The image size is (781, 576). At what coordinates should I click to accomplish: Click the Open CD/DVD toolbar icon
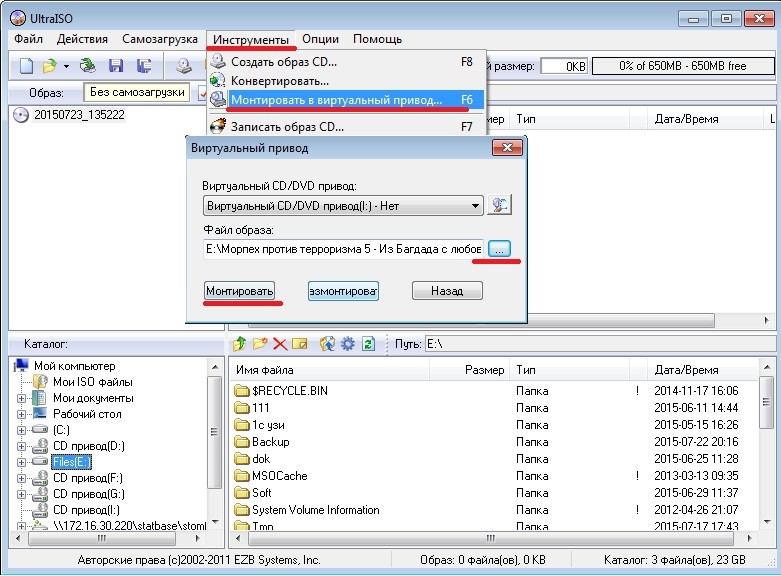point(88,66)
